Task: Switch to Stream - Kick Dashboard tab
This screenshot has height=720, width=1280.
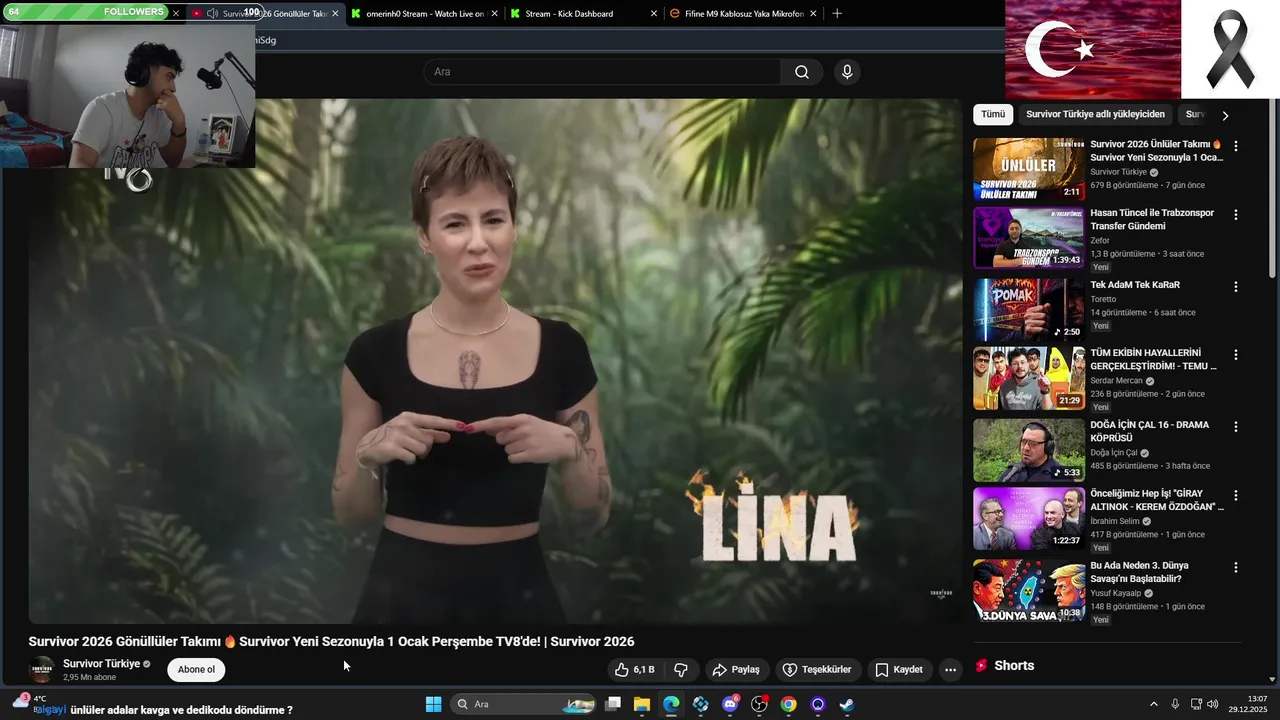Action: coord(582,14)
